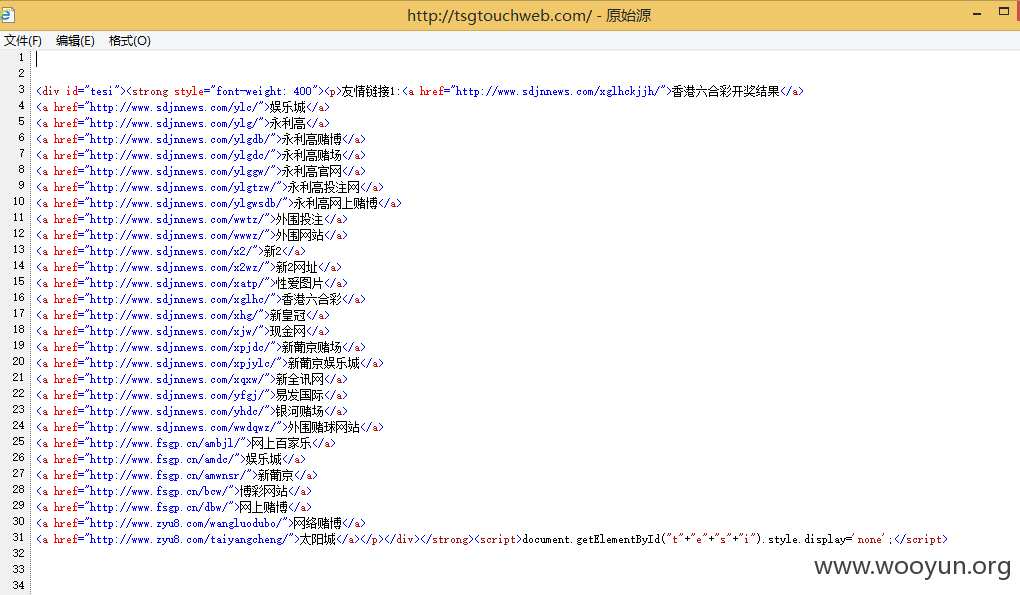Click the text 香港六合彩开奖结果 on line 3
Viewport: 1020px width, 595px height.
tap(725, 91)
